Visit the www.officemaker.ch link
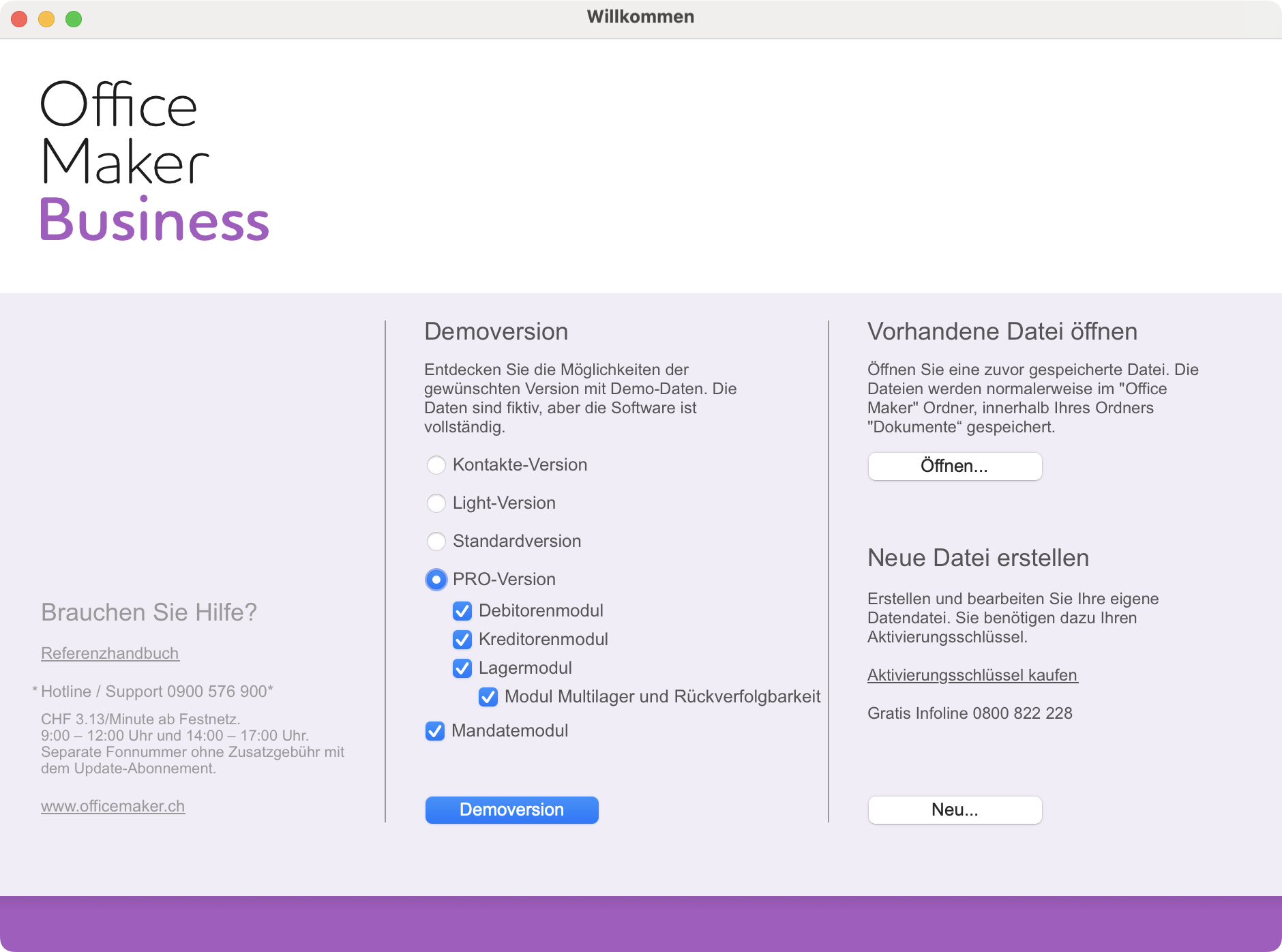This screenshot has height=952, width=1282. (113, 806)
